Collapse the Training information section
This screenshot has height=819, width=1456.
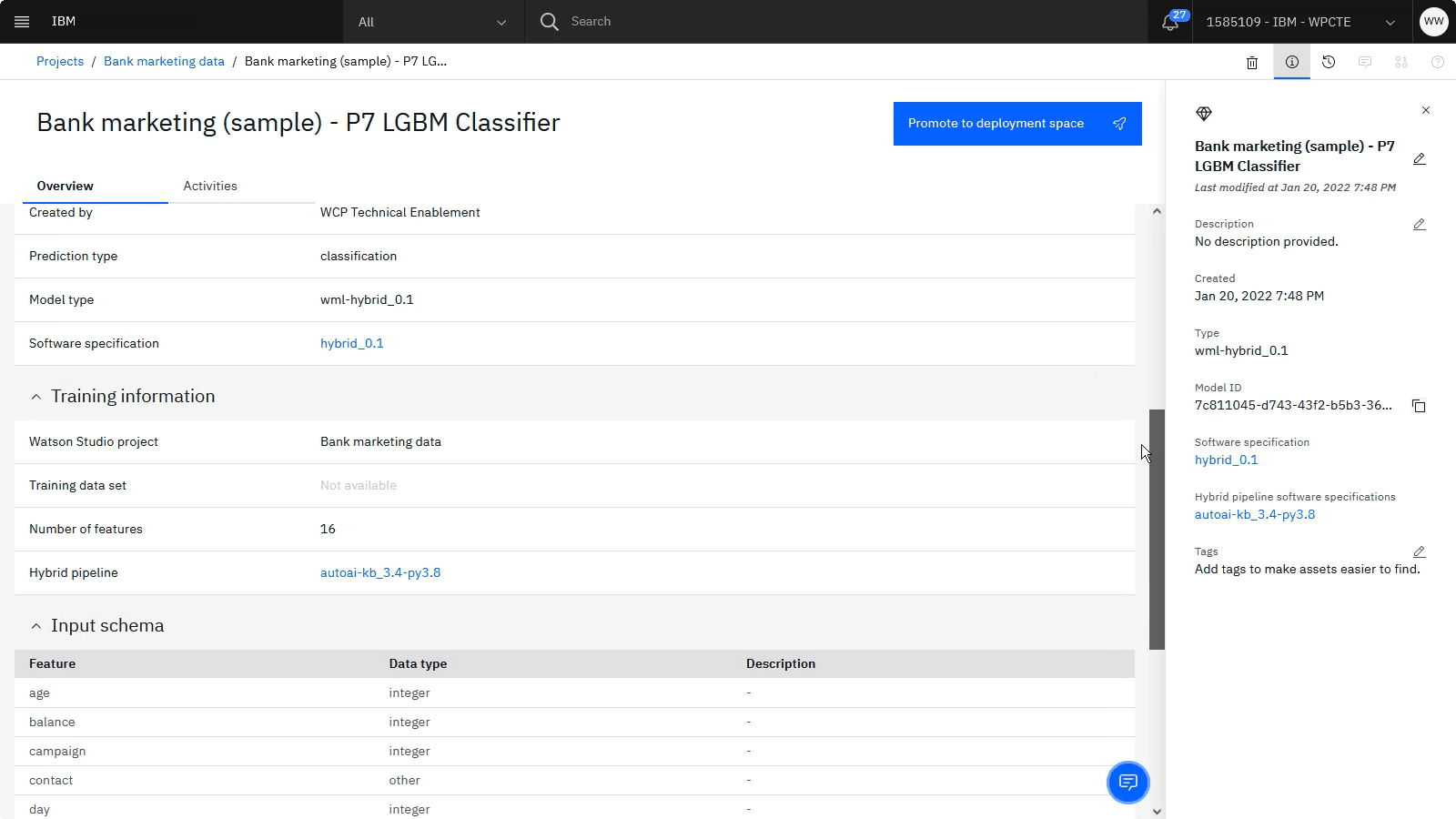[36, 397]
